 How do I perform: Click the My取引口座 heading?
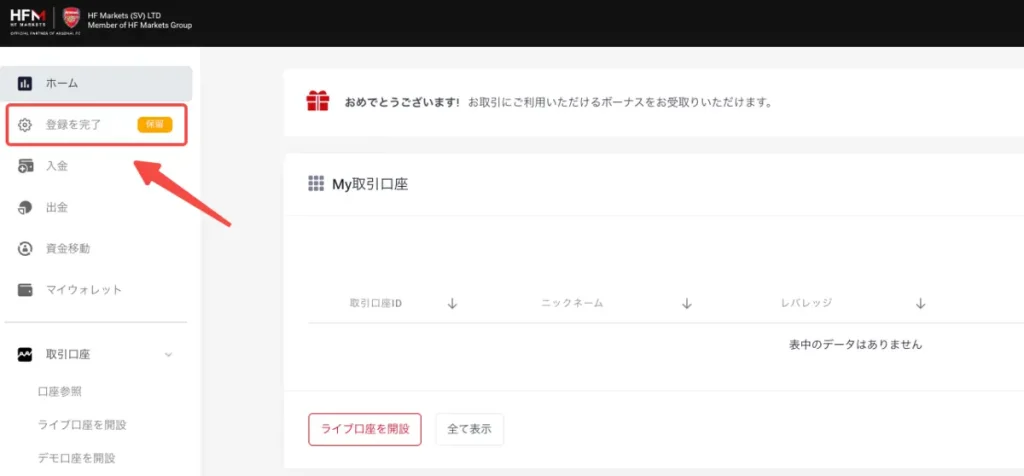pos(370,184)
